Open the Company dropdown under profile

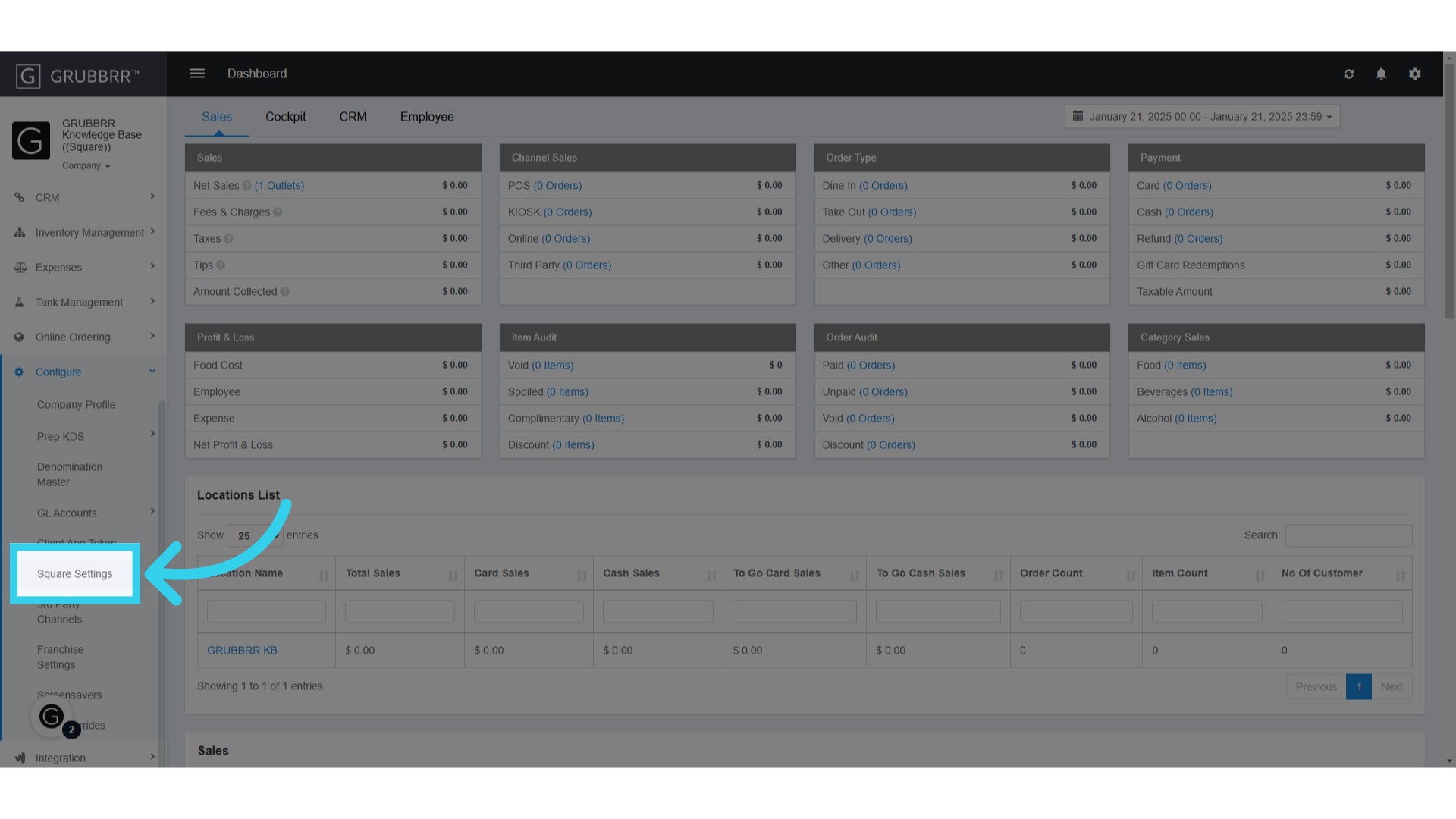[86, 166]
